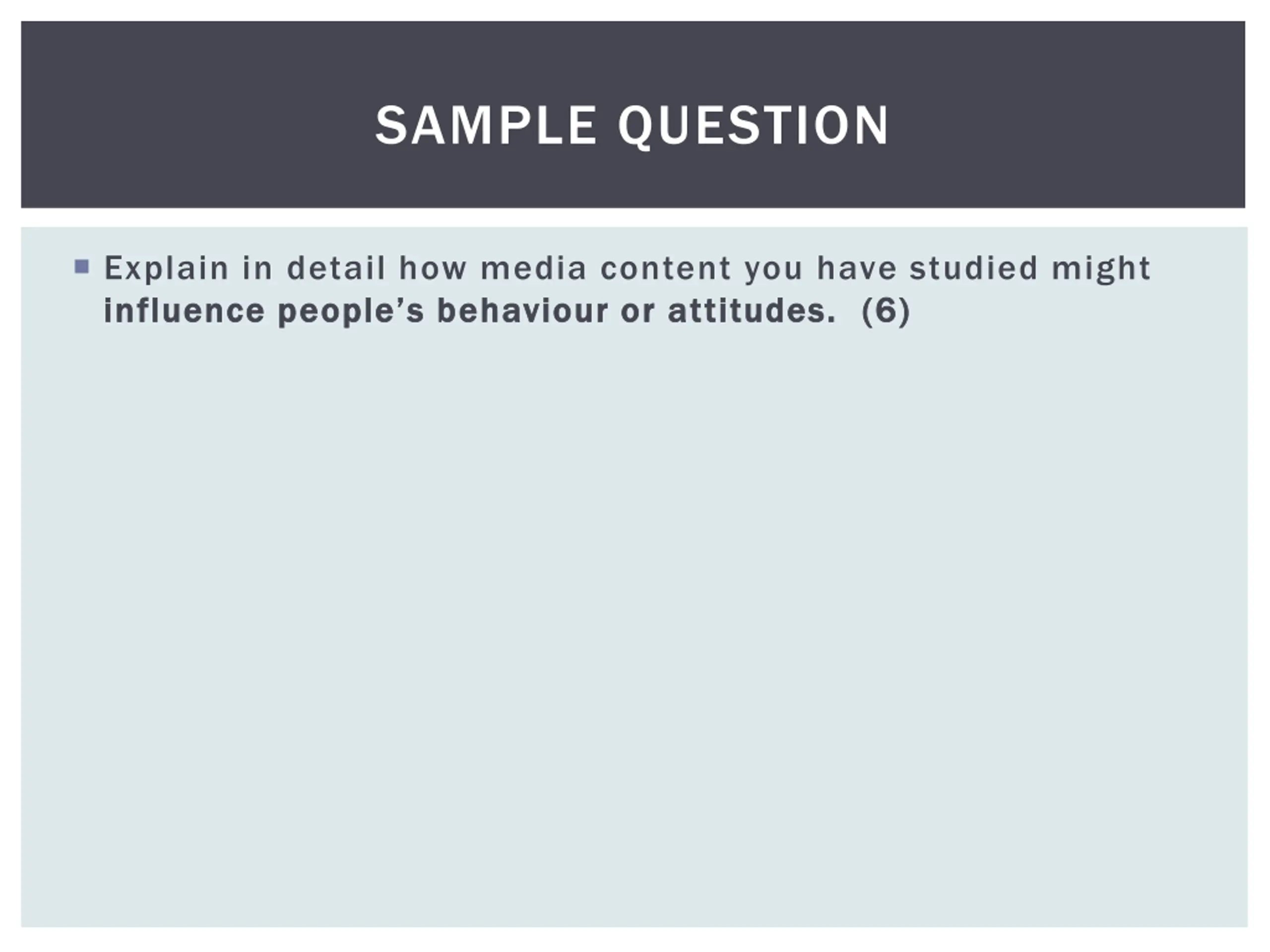Click the words media content

606,268
